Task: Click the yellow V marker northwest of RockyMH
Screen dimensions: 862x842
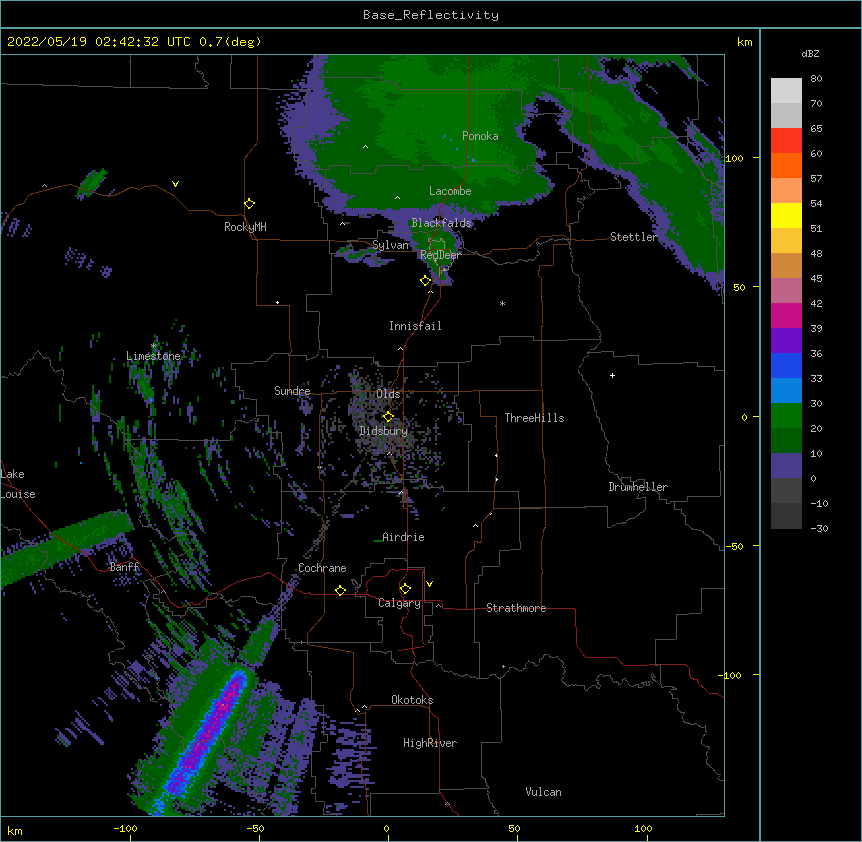Action: 175,184
